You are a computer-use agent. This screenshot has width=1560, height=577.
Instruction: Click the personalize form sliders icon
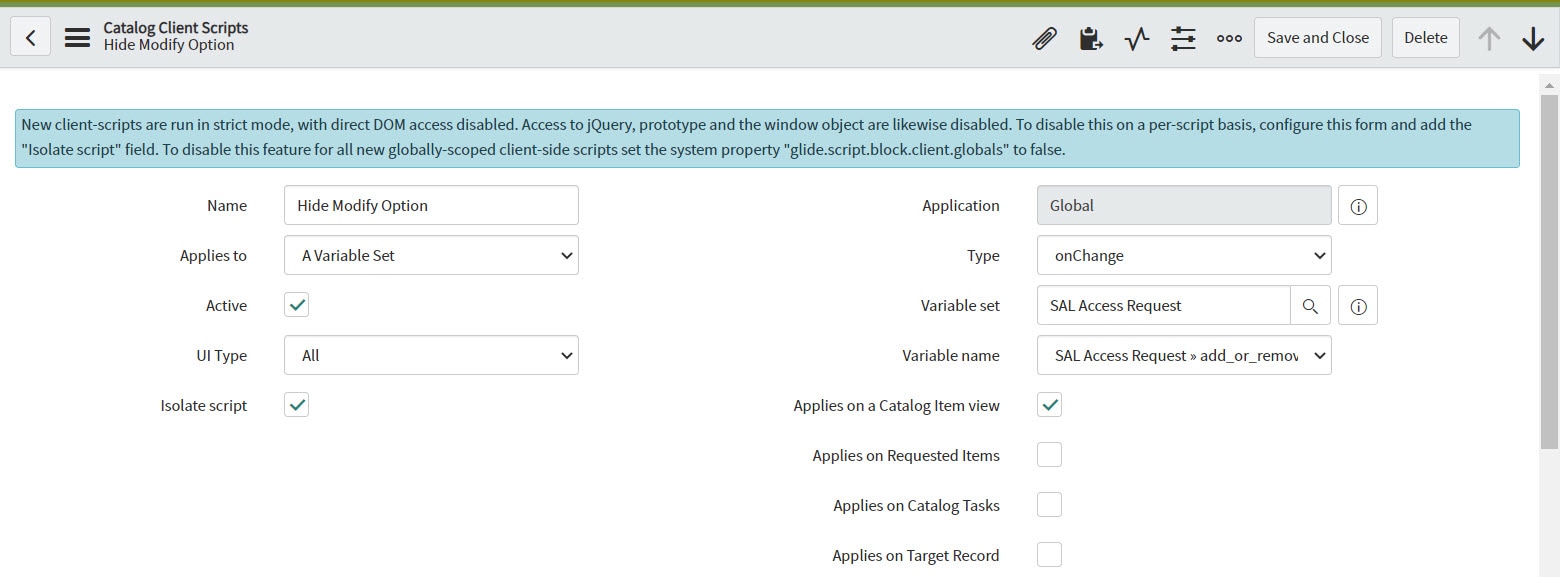1183,38
